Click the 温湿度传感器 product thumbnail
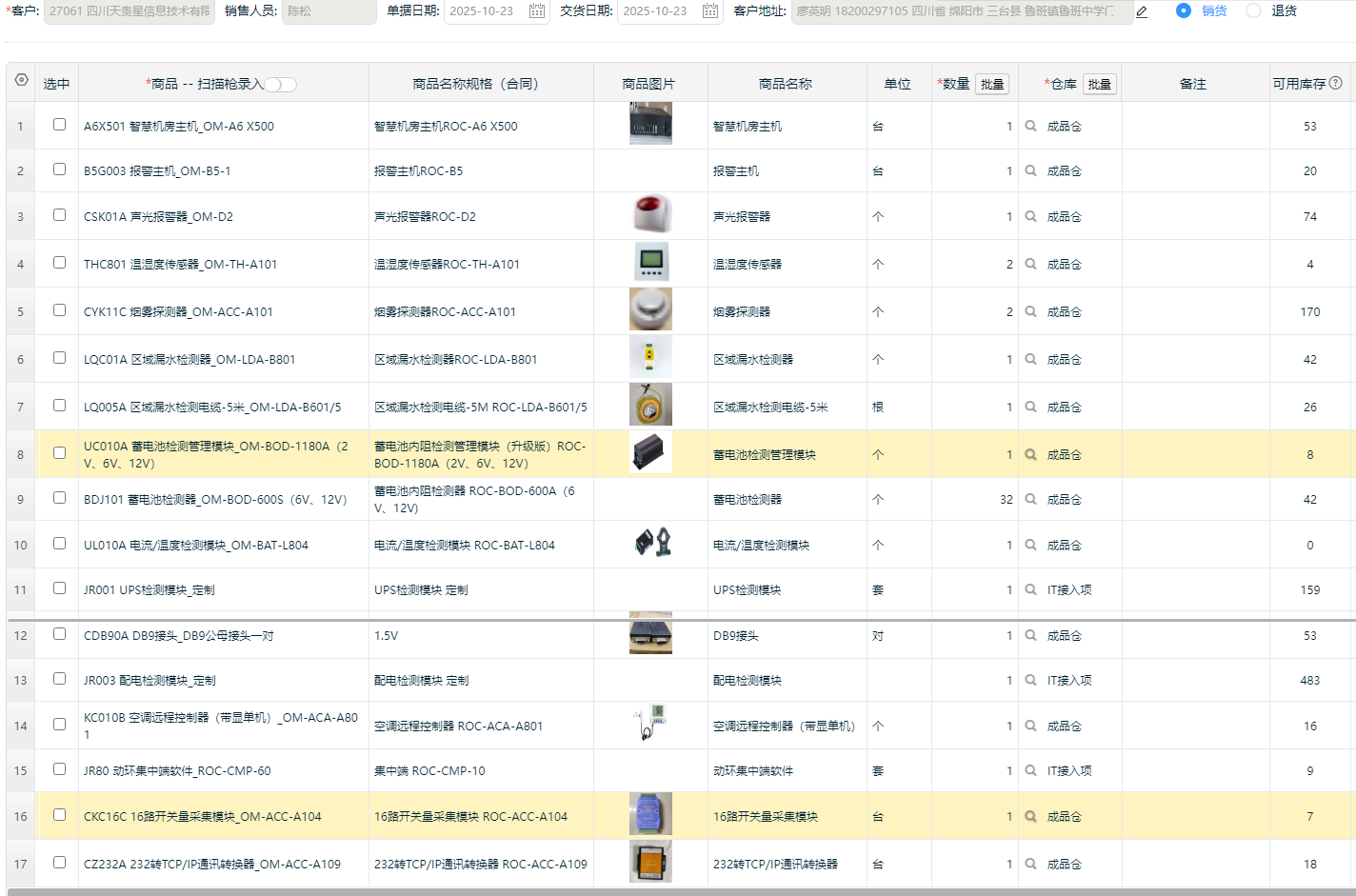Screen dimensions: 1356x896 point(651,263)
